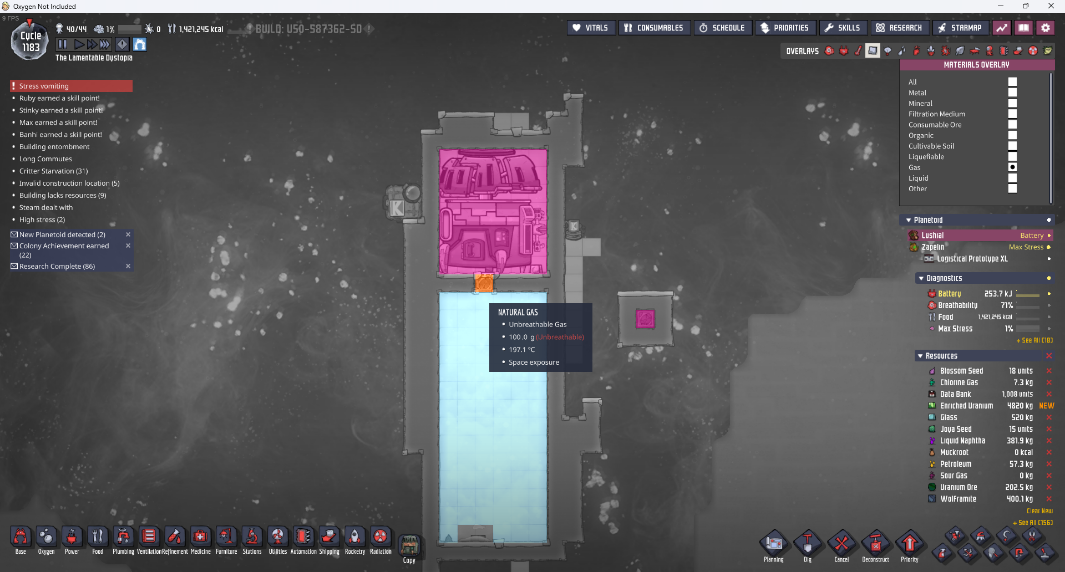Toggle the Power overlay icon
1065x572 pixels.
tap(844, 50)
